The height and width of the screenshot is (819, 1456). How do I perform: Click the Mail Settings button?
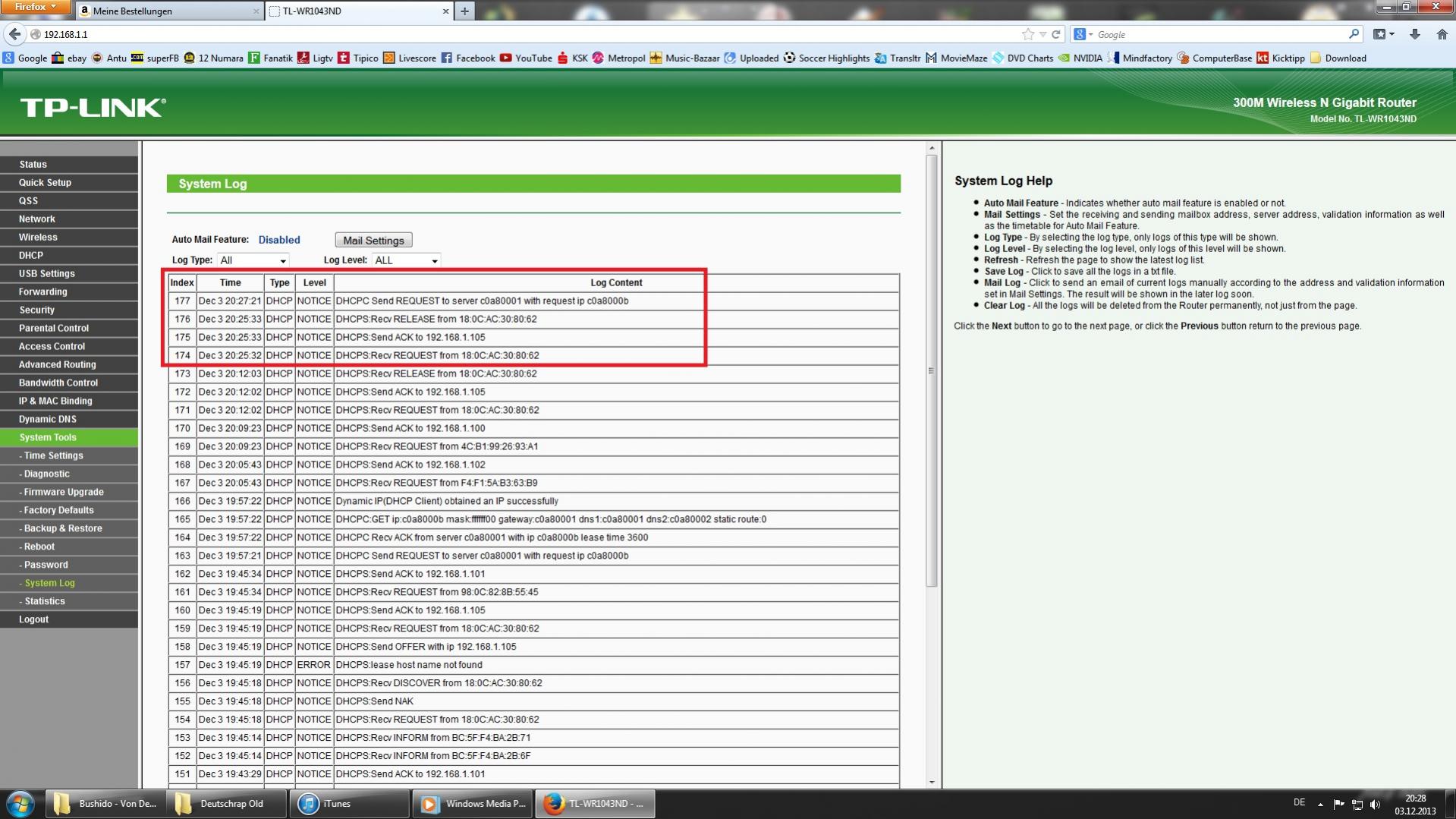pos(373,241)
